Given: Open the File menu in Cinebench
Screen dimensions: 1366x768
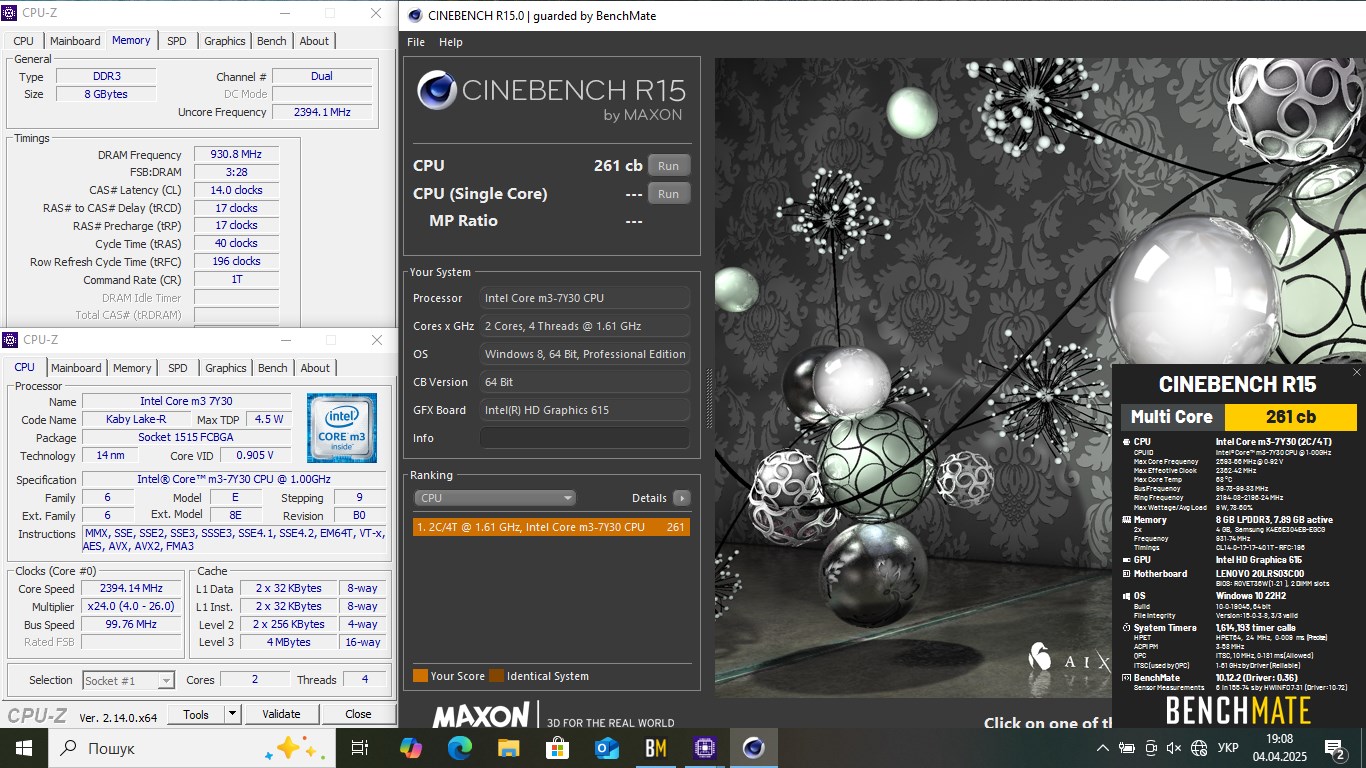Looking at the screenshot, I should point(416,42).
